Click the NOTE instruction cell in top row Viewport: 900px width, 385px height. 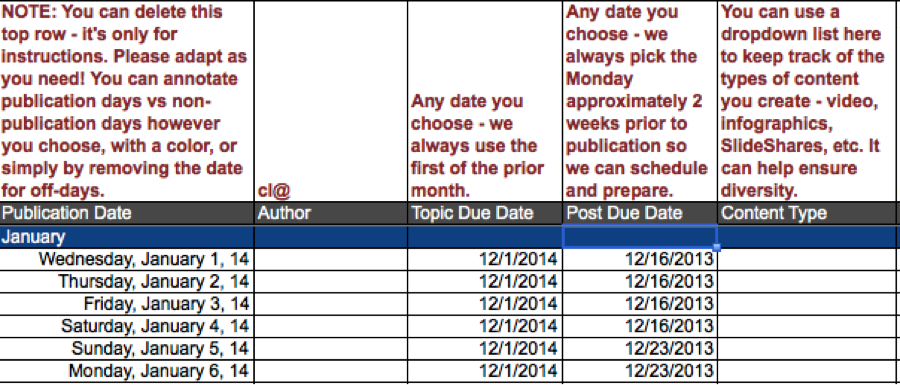(x=127, y=101)
